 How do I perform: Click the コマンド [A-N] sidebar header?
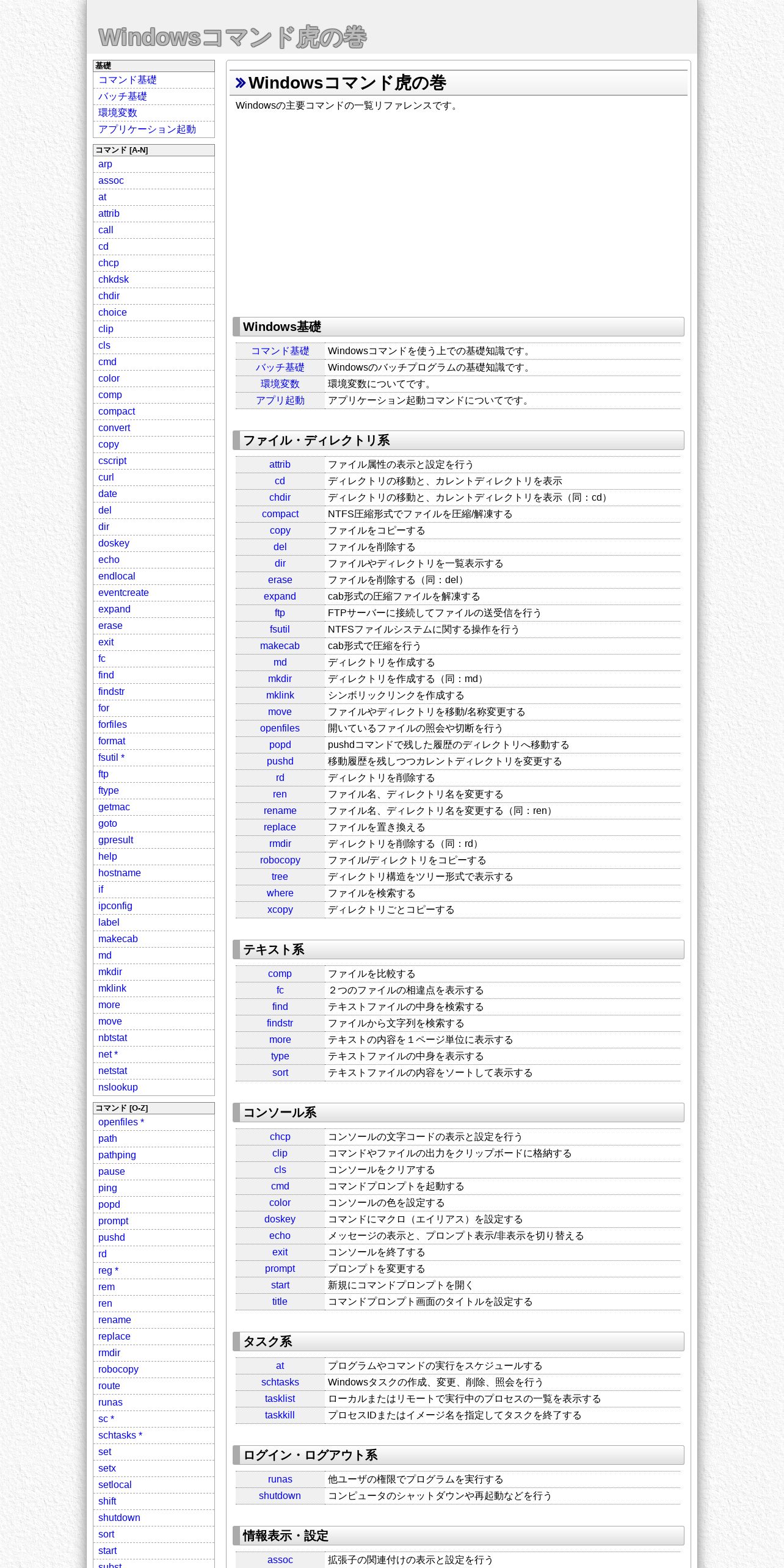click(x=154, y=150)
